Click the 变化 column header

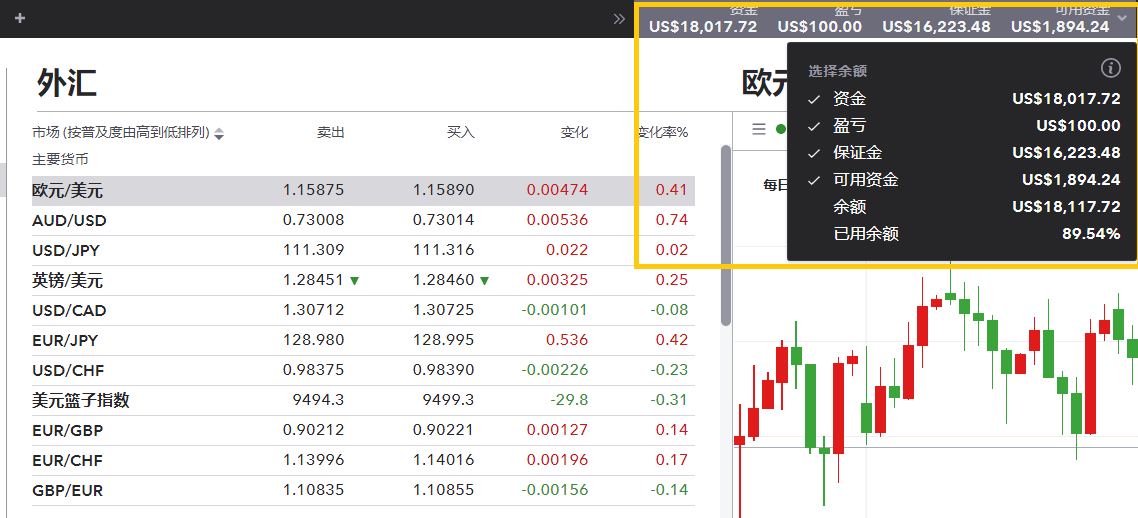click(x=574, y=132)
